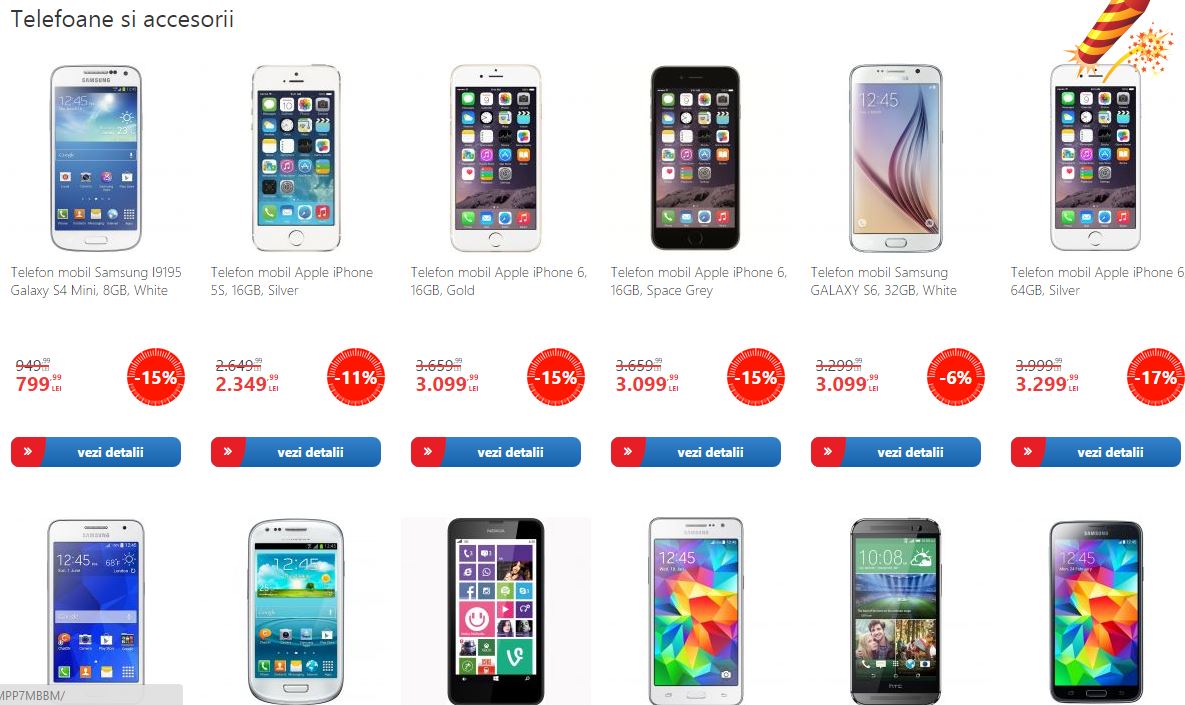Open the Apple iPhone 6 16GB Gold title link
This screenshot has width=1185, height=705.
coord(499,281)
